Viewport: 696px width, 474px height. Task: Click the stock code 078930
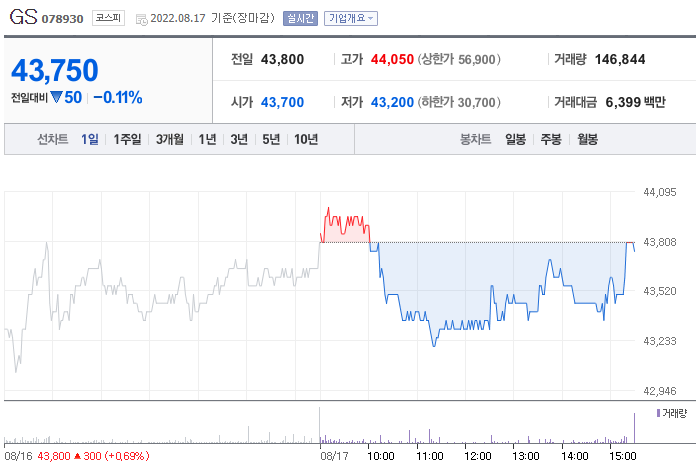pos(63,19)
